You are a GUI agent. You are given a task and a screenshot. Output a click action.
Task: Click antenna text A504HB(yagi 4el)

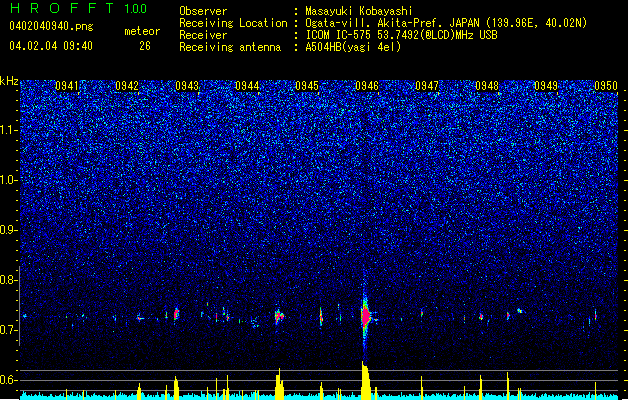point(353,47)
